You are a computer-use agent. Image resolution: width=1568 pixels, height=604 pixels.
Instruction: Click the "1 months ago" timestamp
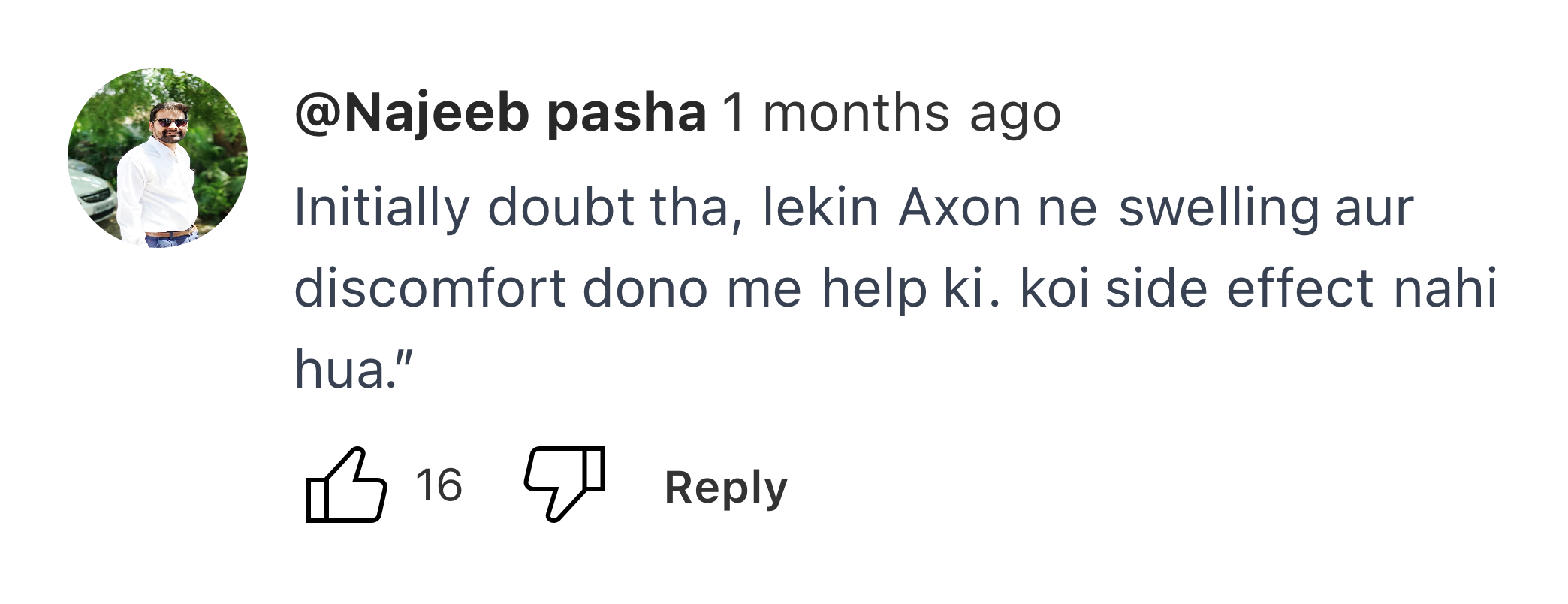pyautogui.click(x=891, y=114)
